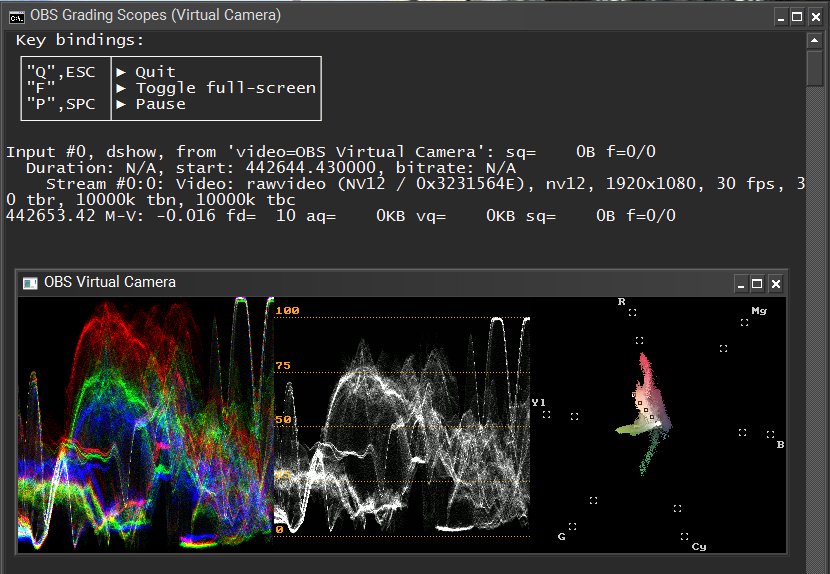Maximize the OBS Grading Scopes console window
830x574 pixels.
point(797,17)
